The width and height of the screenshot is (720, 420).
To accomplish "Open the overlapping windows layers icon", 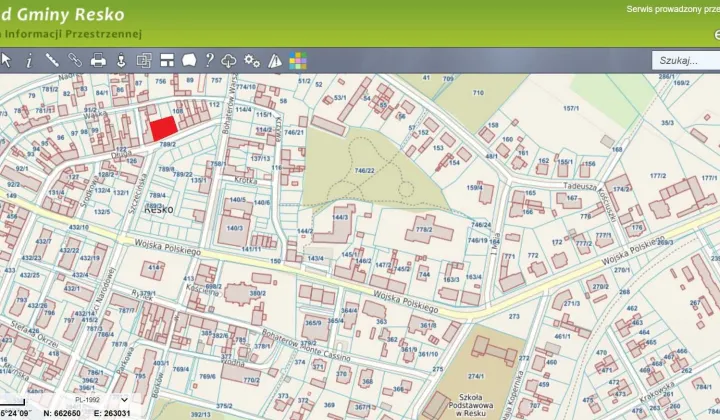I will point(143,61).
